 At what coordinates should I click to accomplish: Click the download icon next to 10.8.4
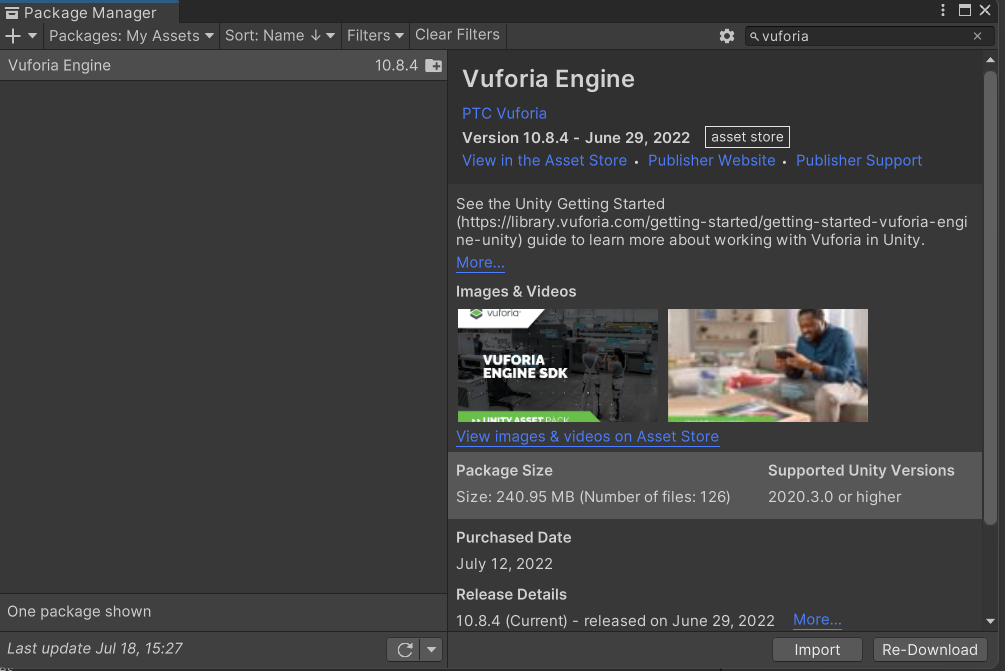coord(432,65)
